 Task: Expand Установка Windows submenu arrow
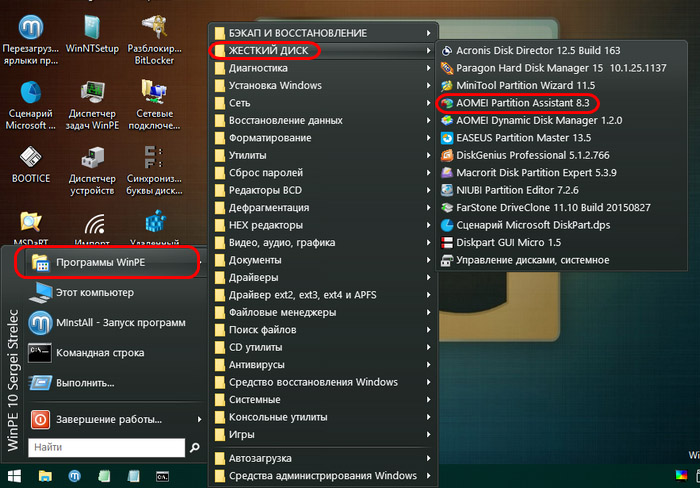(428, 86)
